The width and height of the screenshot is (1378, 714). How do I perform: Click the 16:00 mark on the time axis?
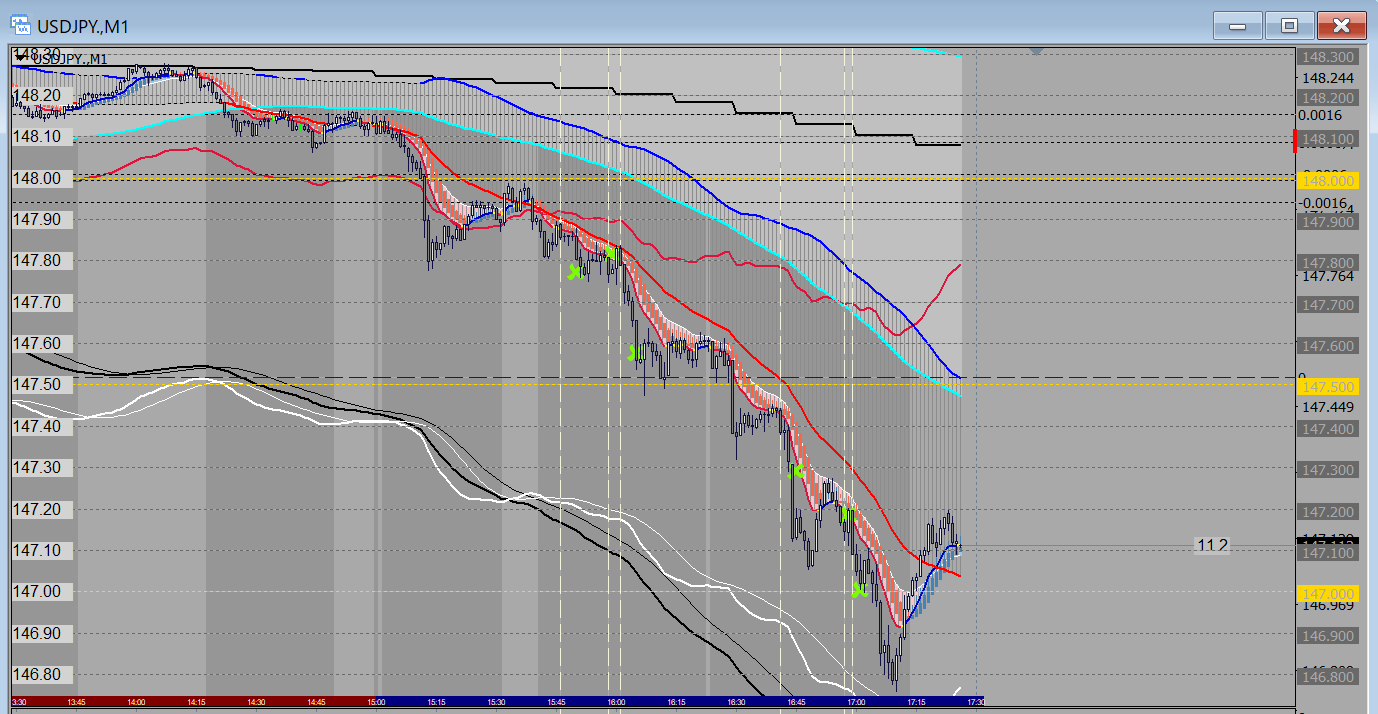(x=617, y=702)
